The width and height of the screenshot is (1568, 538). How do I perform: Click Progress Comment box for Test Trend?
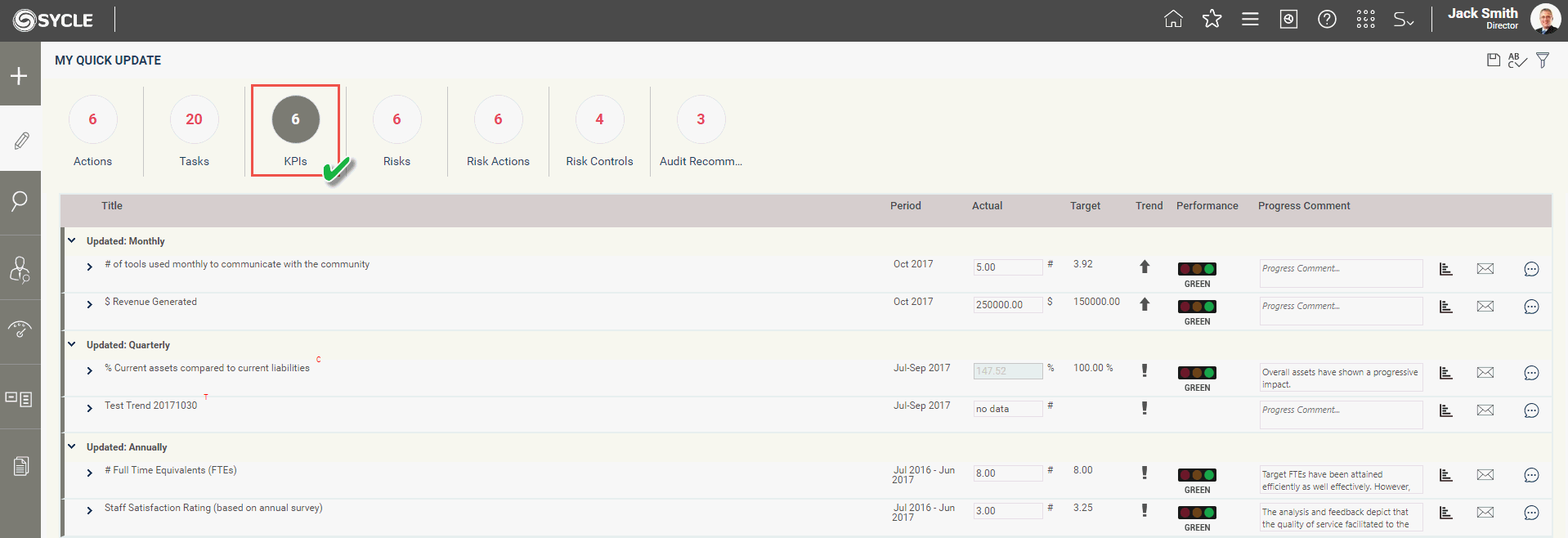1341,415
